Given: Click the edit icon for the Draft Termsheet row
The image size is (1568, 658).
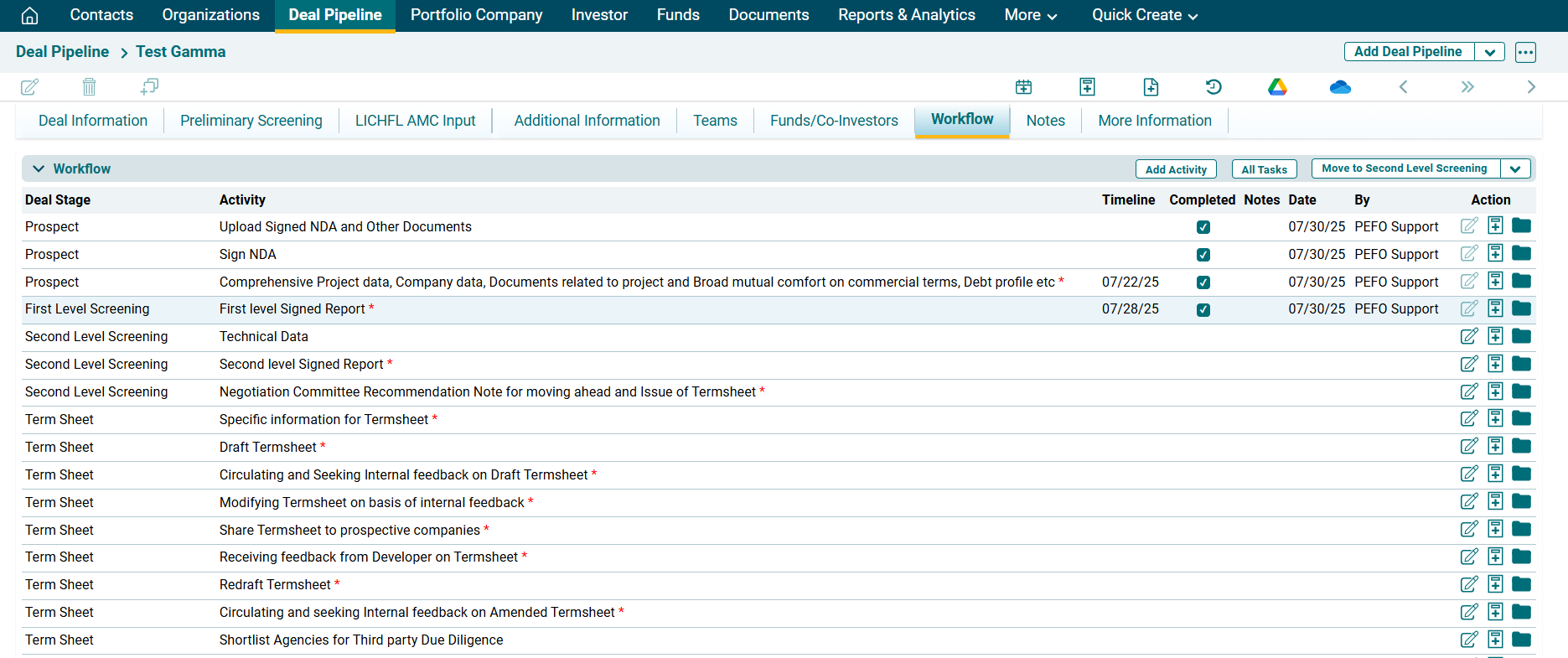Looking at the screenshot, I should click(1469, 447).
